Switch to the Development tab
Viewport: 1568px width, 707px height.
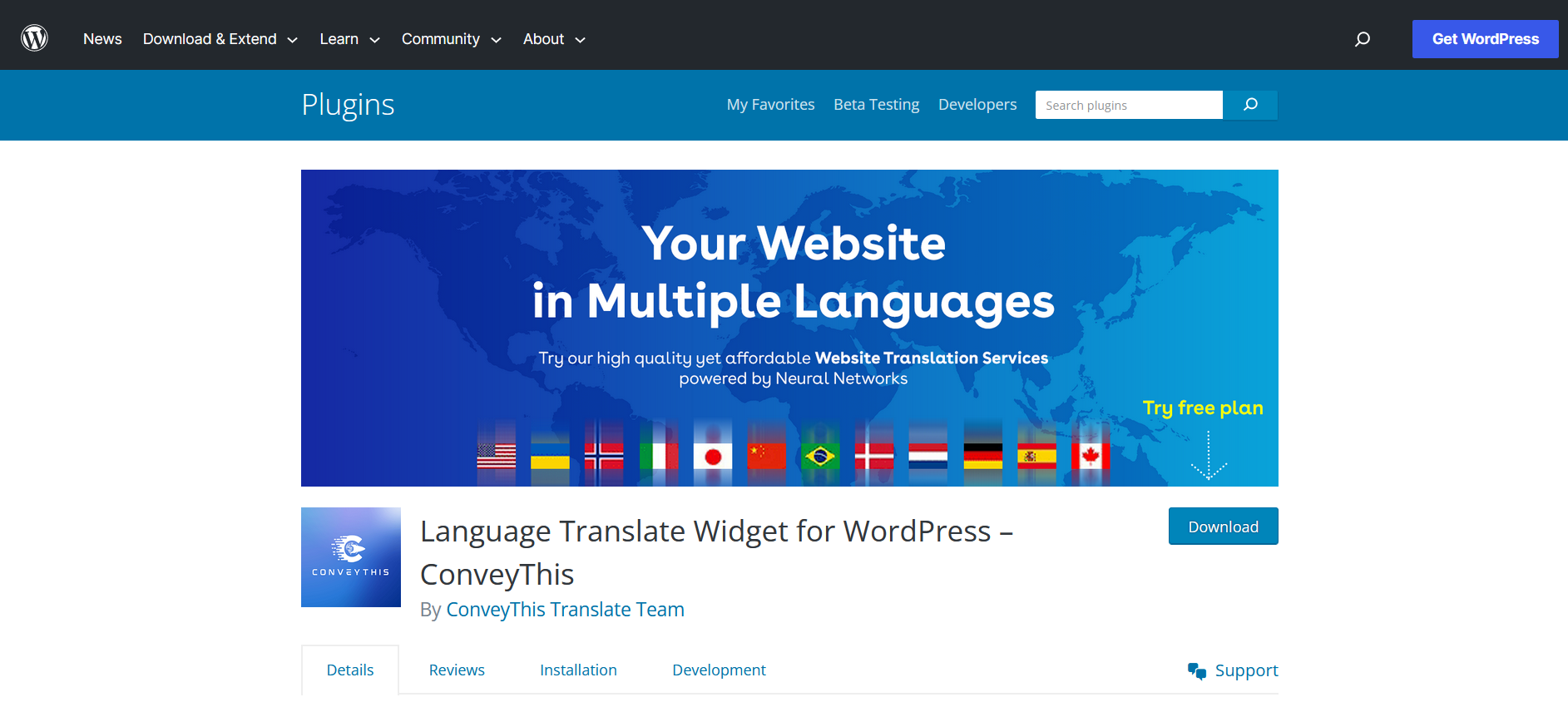point(719,670)
